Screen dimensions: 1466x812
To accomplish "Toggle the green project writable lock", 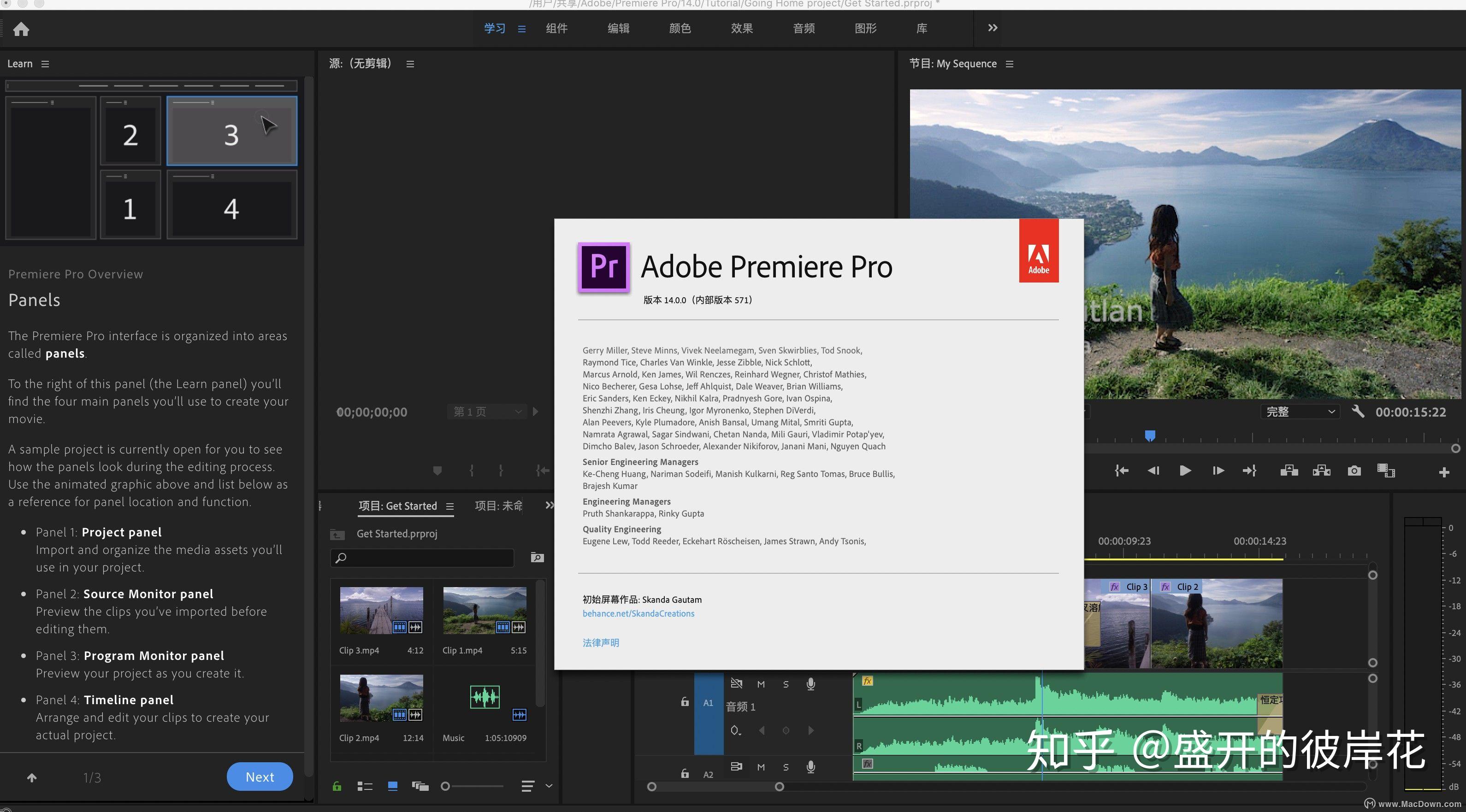I will click(337, 786).
